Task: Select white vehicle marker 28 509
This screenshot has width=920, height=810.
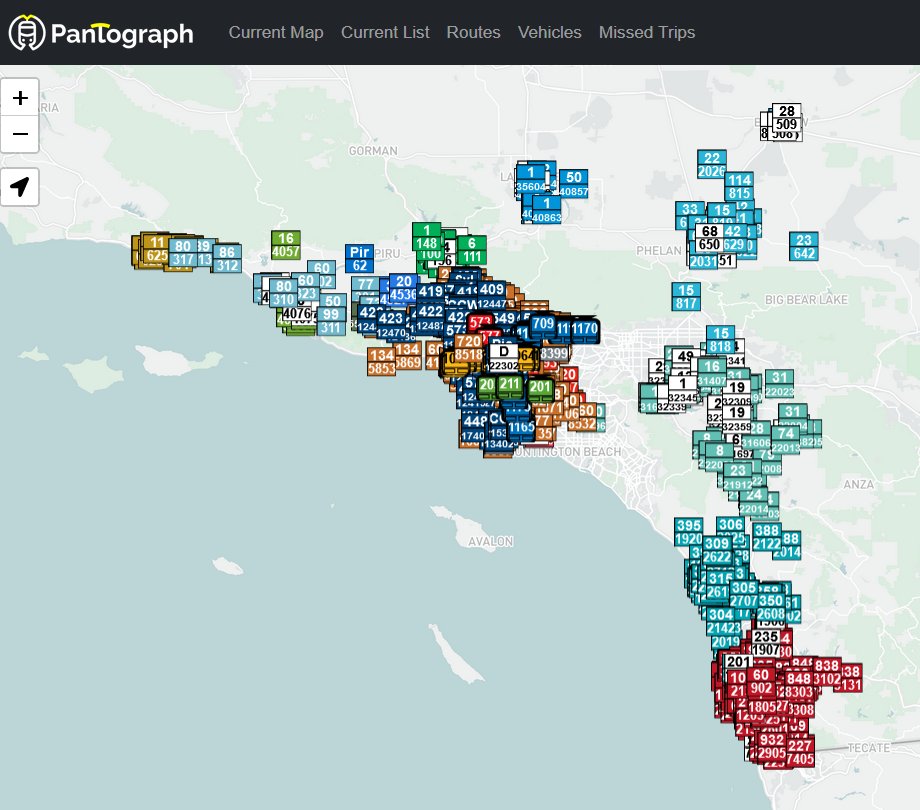Action: (x=786, y=117)
